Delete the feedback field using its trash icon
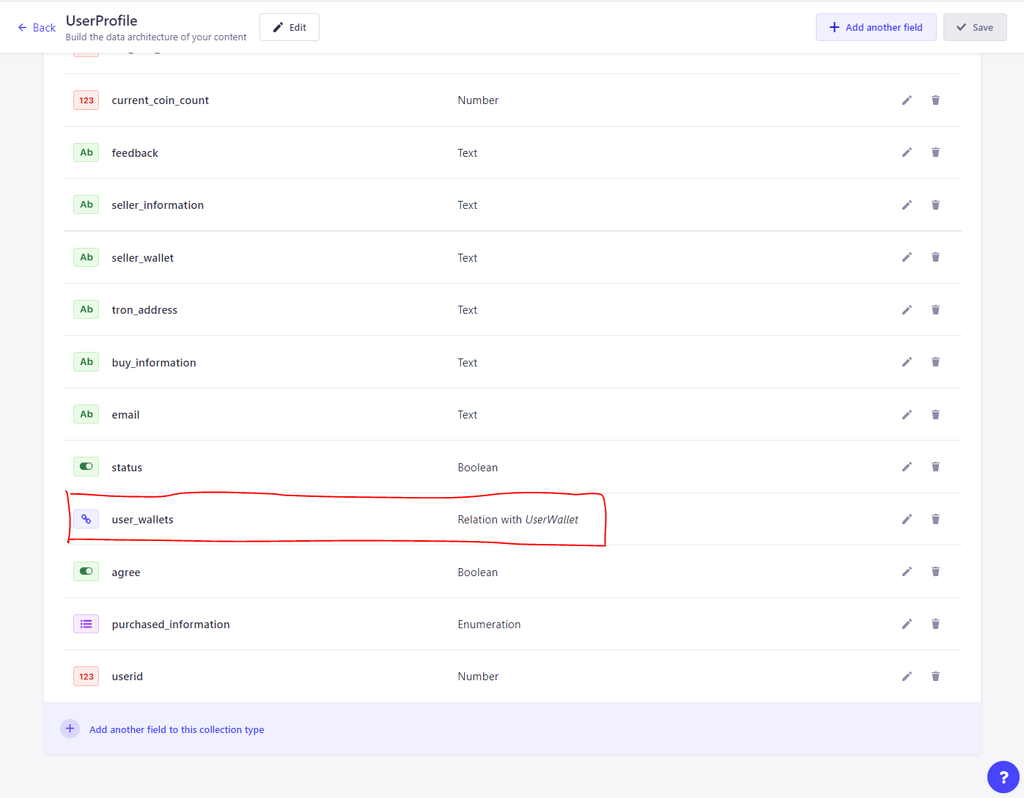Viewport: 1024px width, 798px height. [x=935, y=152]
